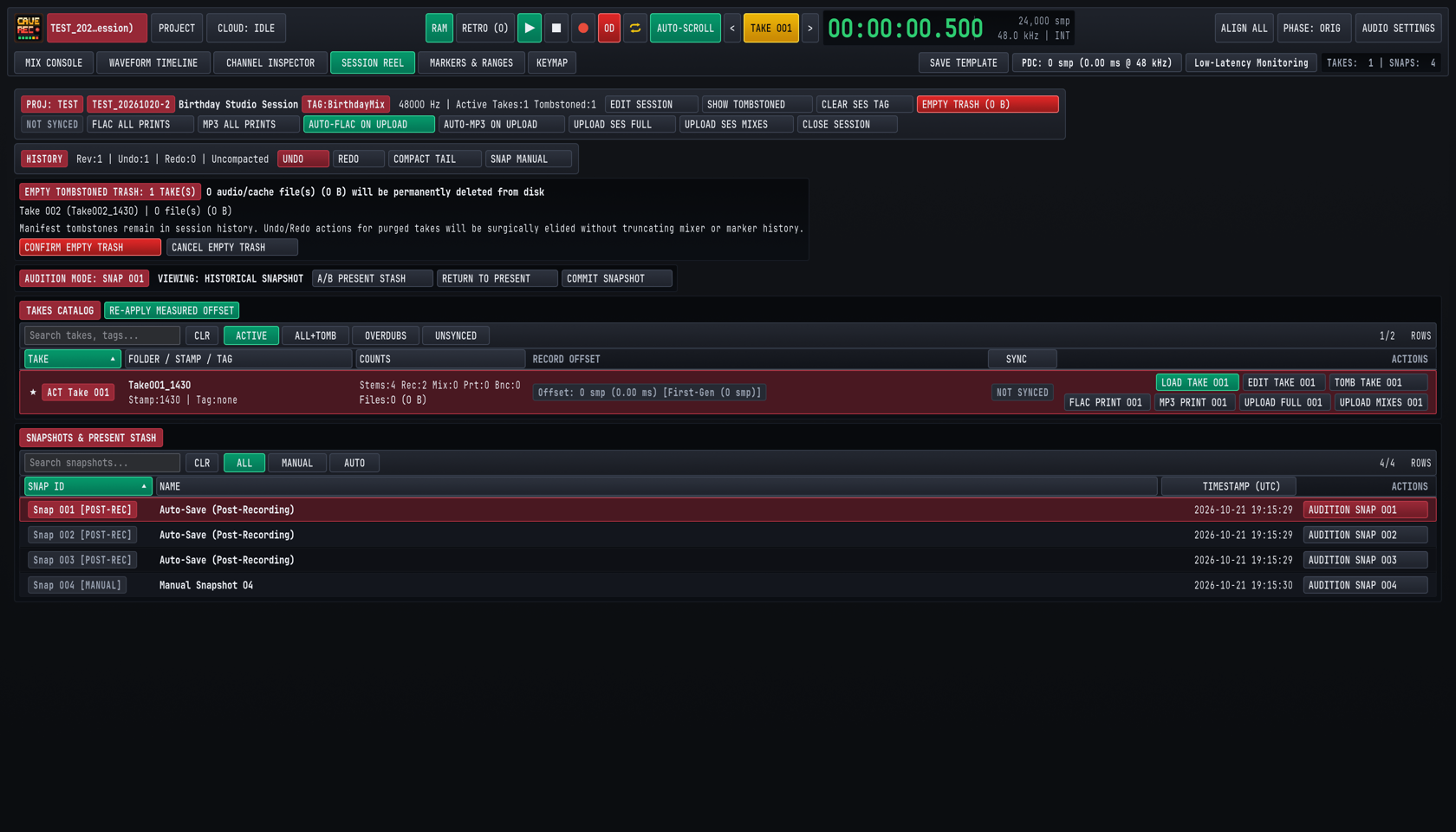Open the PROJECT menu

pos(177,28)
